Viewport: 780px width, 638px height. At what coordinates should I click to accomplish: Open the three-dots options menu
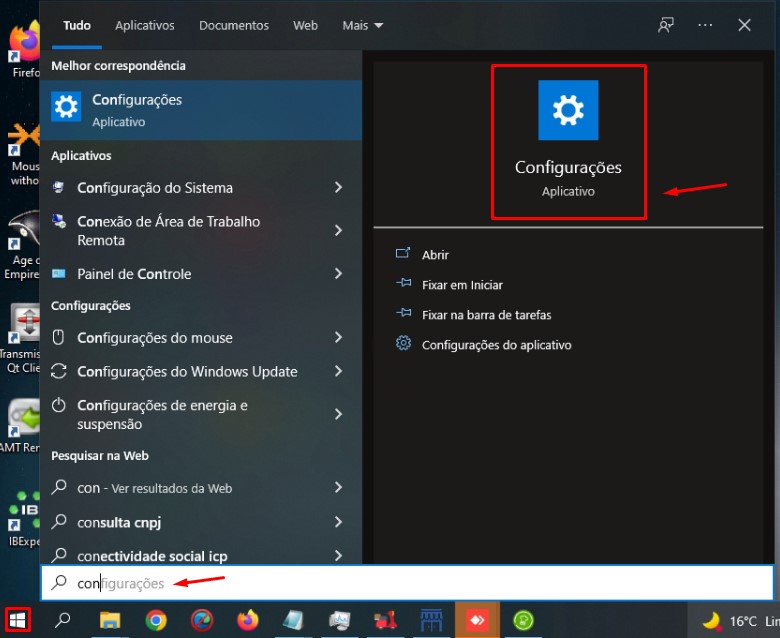[705, 25]
